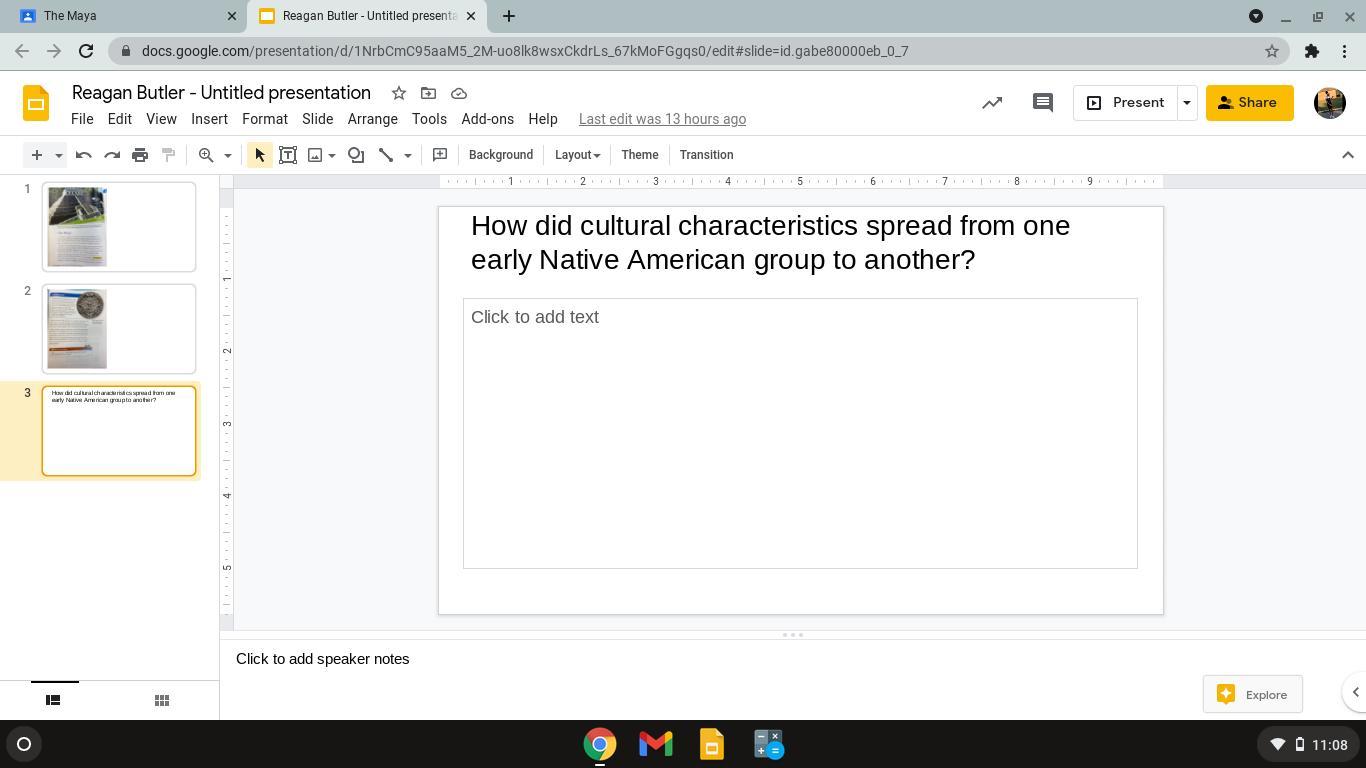
Task: Switch to grid view
Action: pos(161,700)
